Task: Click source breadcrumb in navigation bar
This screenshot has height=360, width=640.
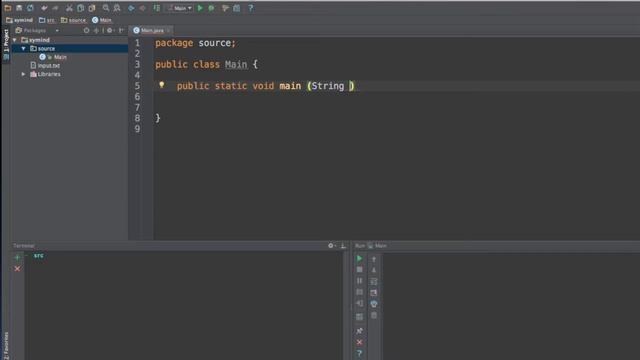Action: [73, 20]
